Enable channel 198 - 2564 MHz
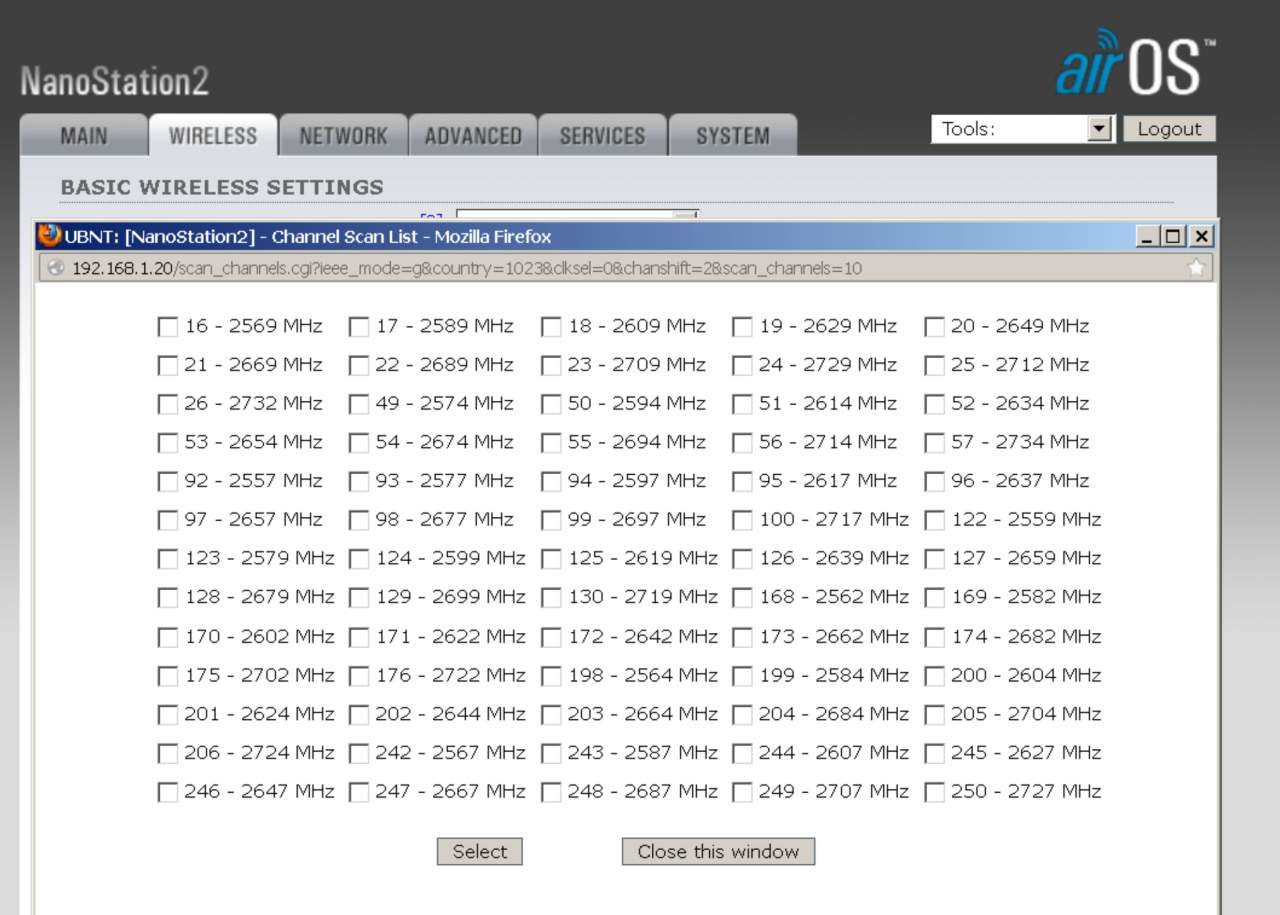 [550, 677]
